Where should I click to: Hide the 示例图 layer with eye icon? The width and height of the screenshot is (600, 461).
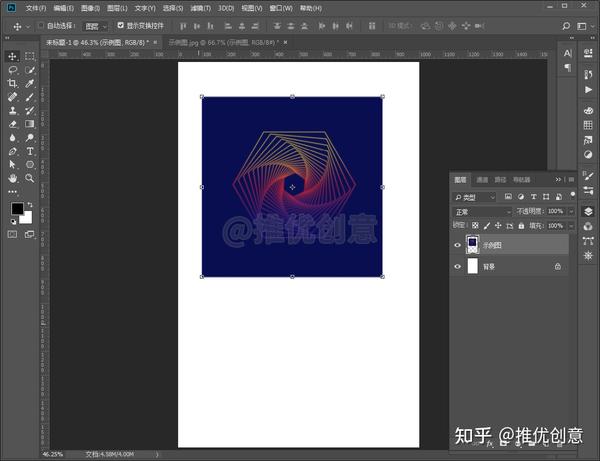tap(457, 245)
